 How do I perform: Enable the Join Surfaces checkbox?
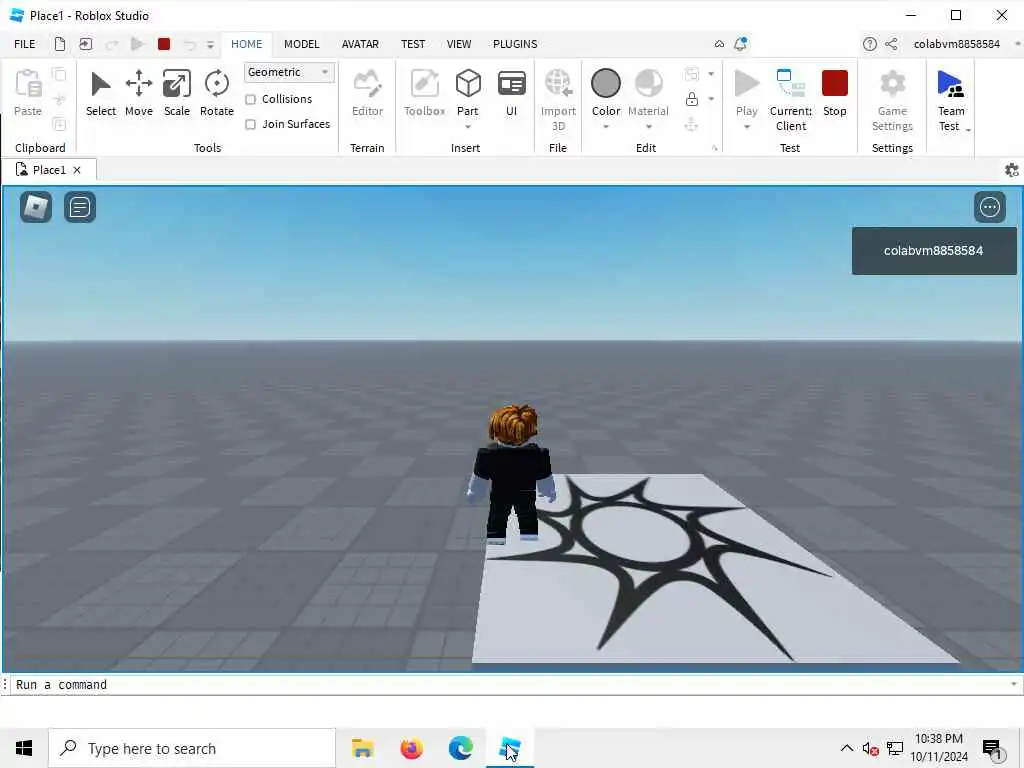[250, 124]
